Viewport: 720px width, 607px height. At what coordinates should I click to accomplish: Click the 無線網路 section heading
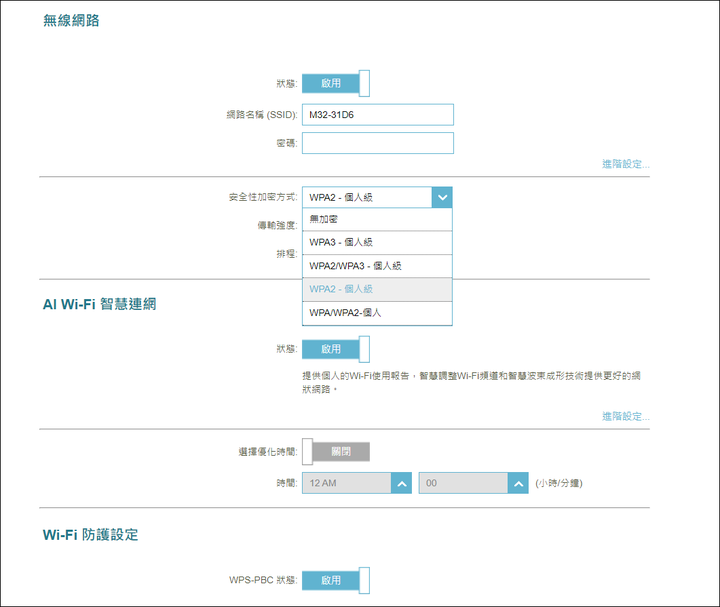[x=71, y=21]
